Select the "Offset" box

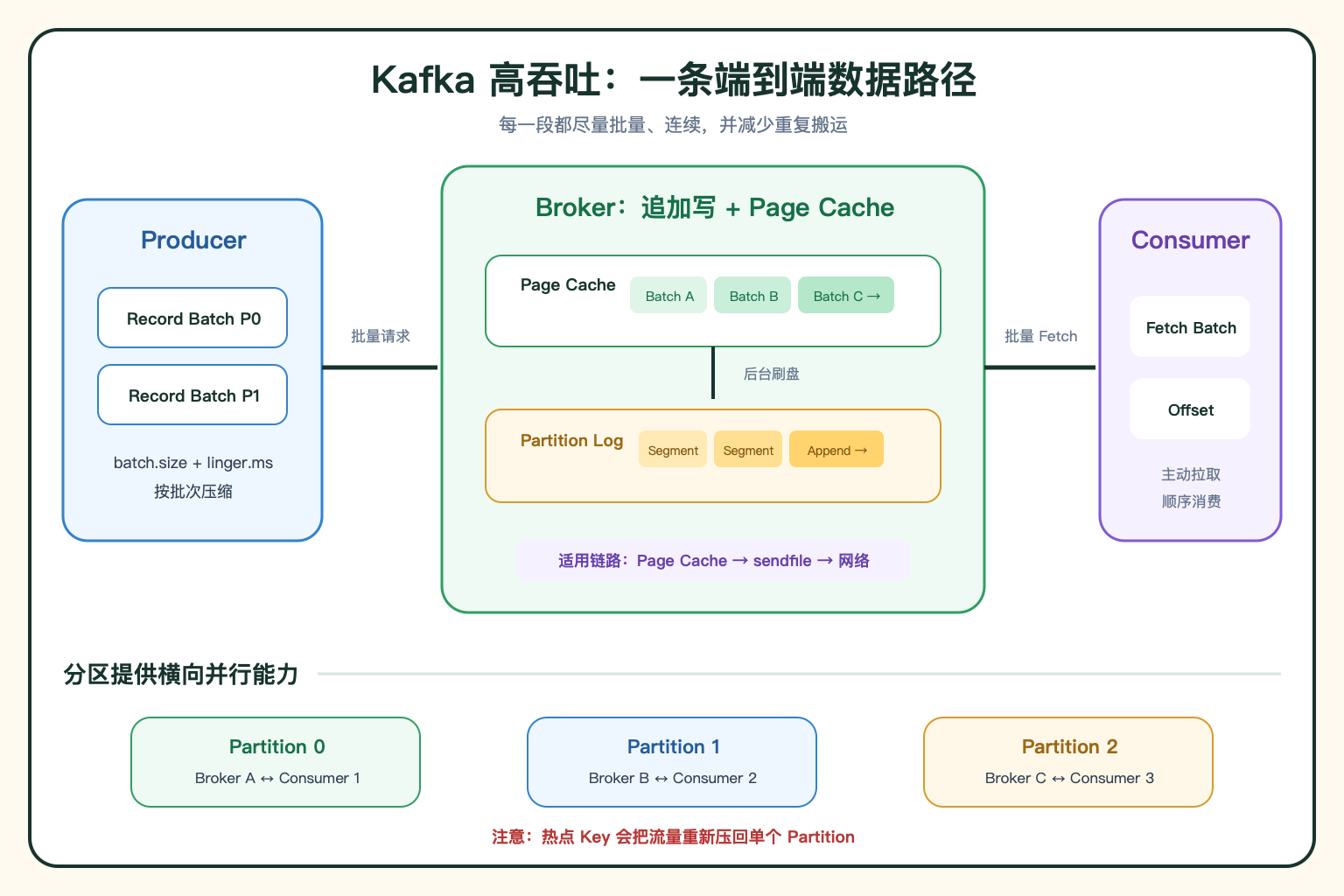(1190, 409)
